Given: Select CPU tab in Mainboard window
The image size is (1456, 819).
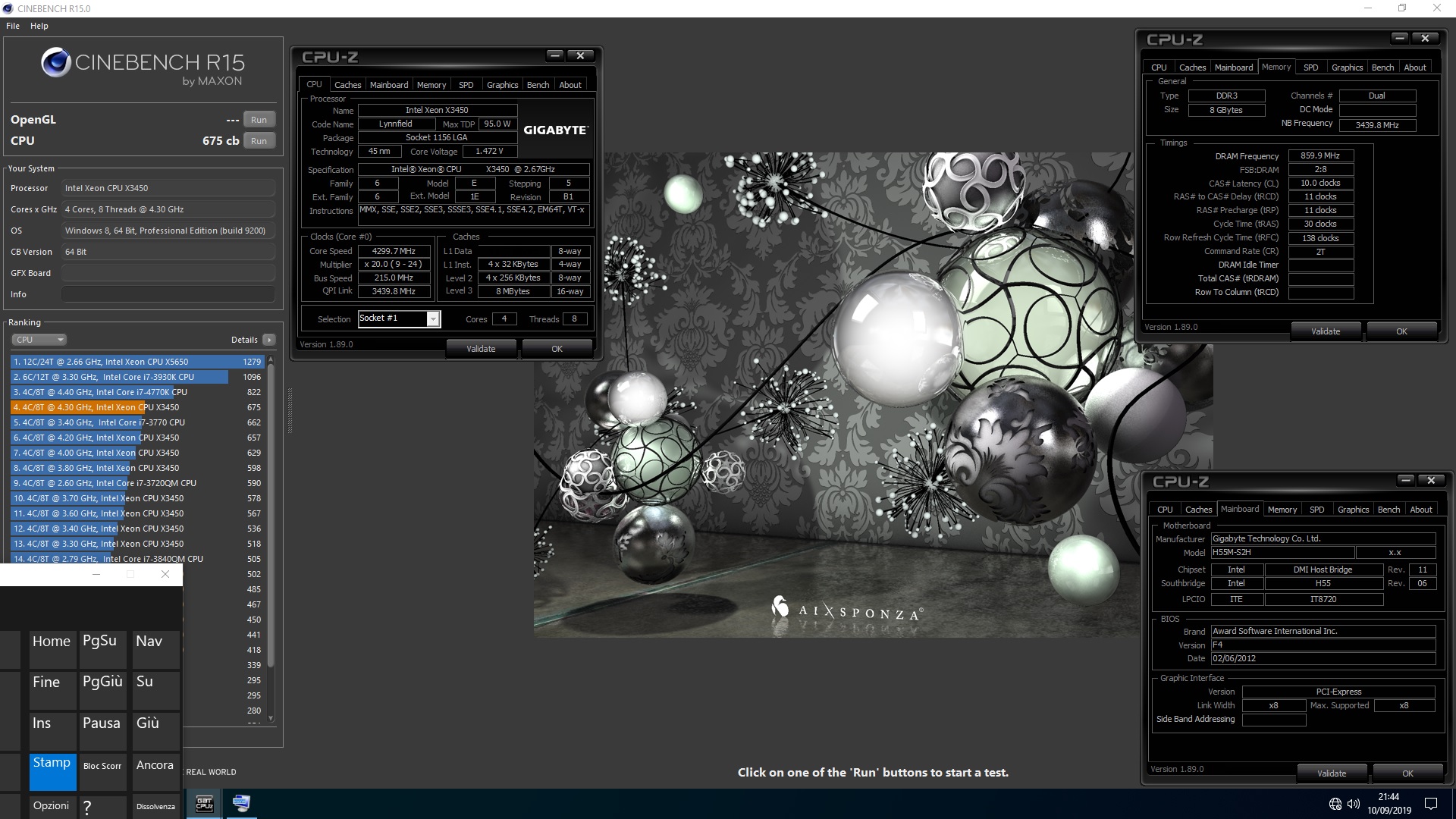Looking at the screenshot, I should click(1165, 510).
